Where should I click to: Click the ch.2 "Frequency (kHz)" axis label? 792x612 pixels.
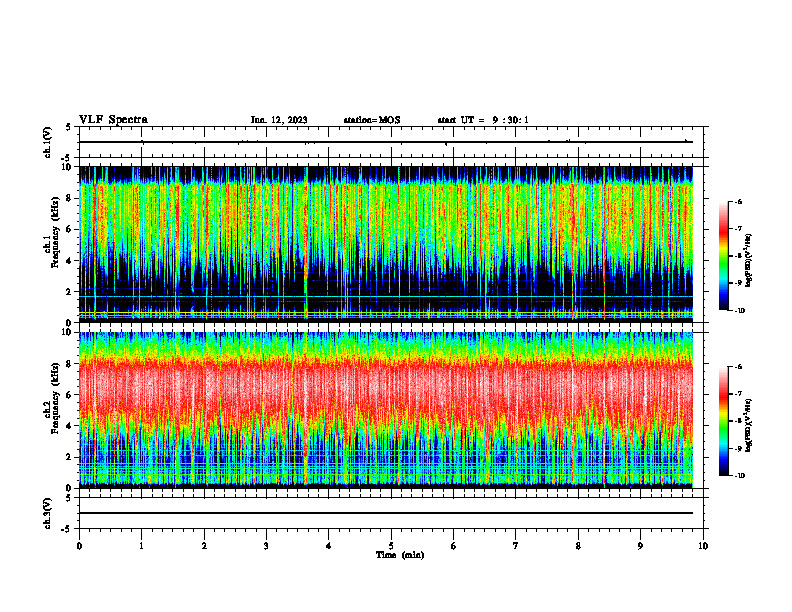[x=55, y=398]
